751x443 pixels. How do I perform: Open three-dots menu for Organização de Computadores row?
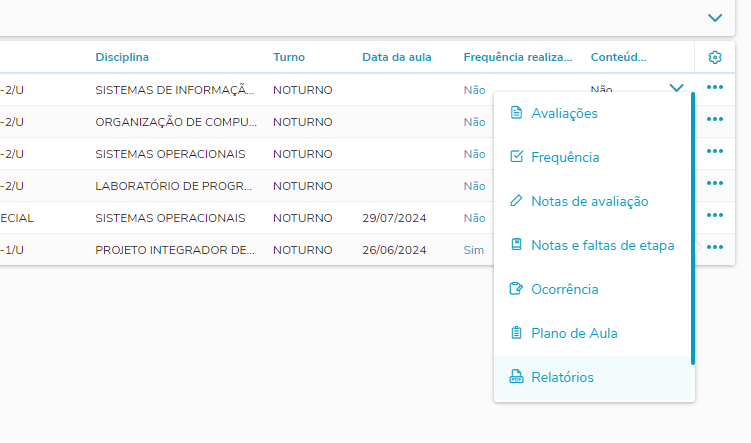(x=714, y=120)
